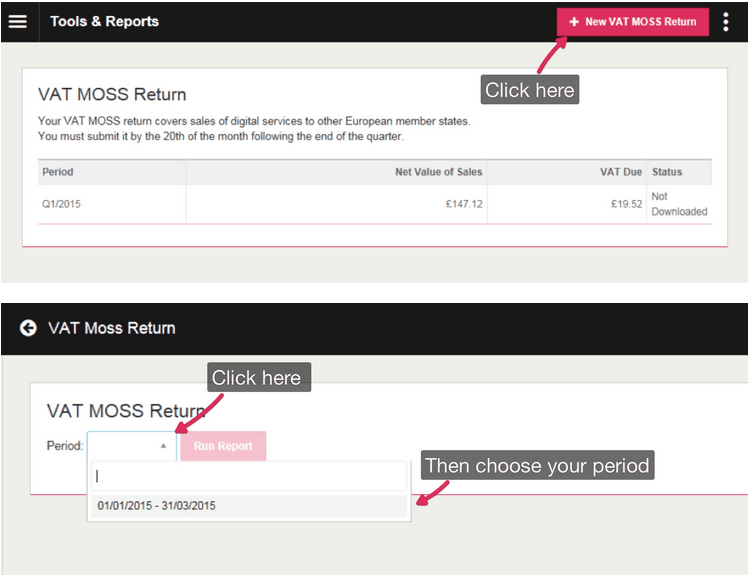Click the New VAT MOSS Return button
The width and height of the screenshot is (748, 575).
click(x=632, y=22)
